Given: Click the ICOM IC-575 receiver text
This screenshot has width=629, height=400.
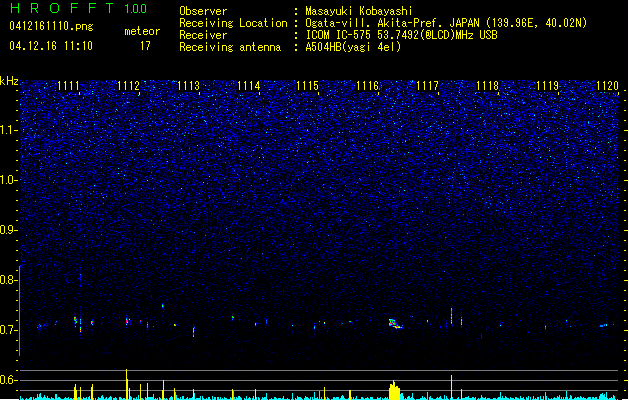Looking at the screenshot, I should tap(401, 35).
